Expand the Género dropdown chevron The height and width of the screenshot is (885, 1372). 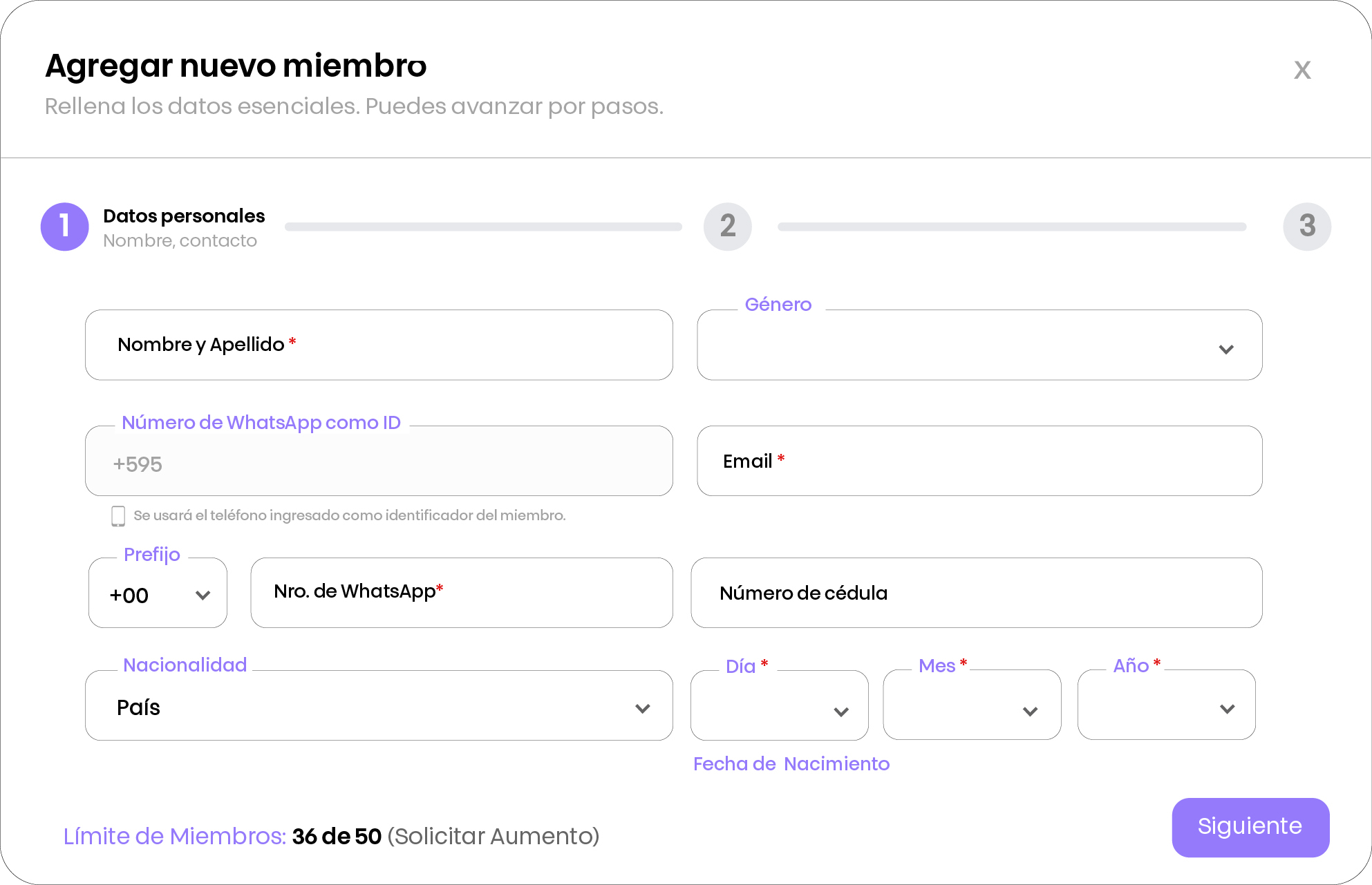[1225, 349]
